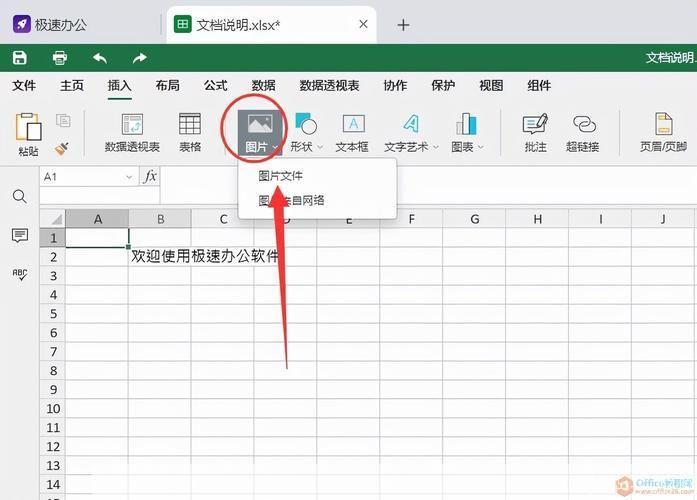Select column A header
The width and height of the screenshot is (697, 500).
click(97, 219)
